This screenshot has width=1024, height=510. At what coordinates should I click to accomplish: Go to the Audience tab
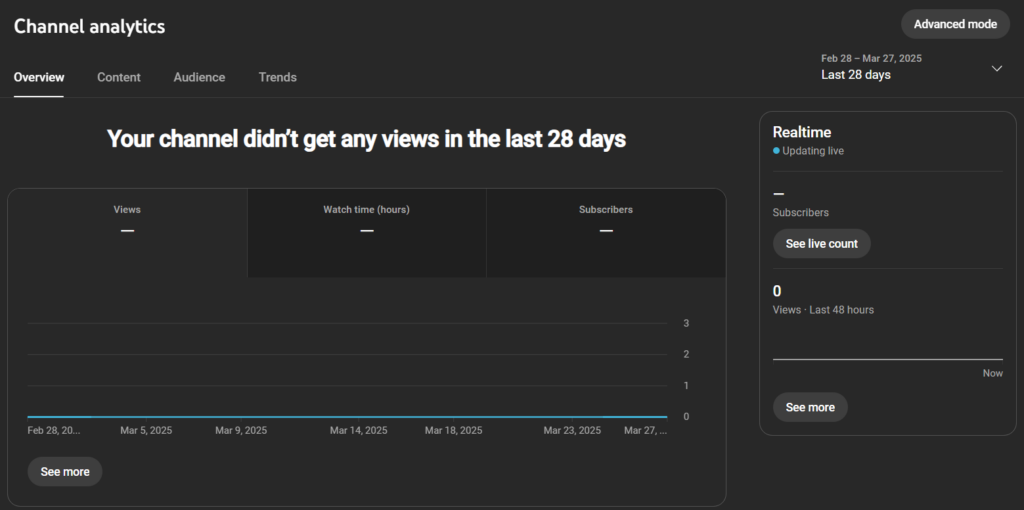199,77
